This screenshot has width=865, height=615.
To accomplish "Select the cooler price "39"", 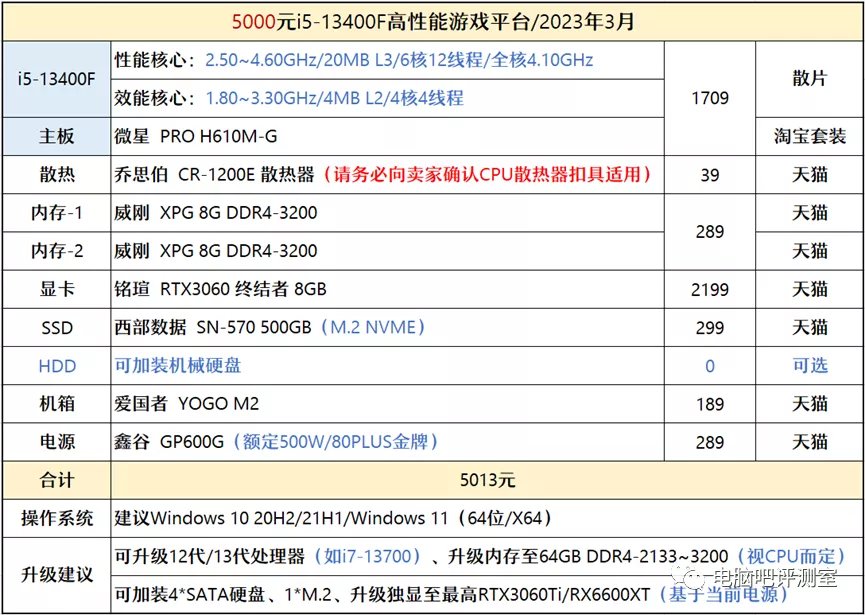I will coord(709,175).
